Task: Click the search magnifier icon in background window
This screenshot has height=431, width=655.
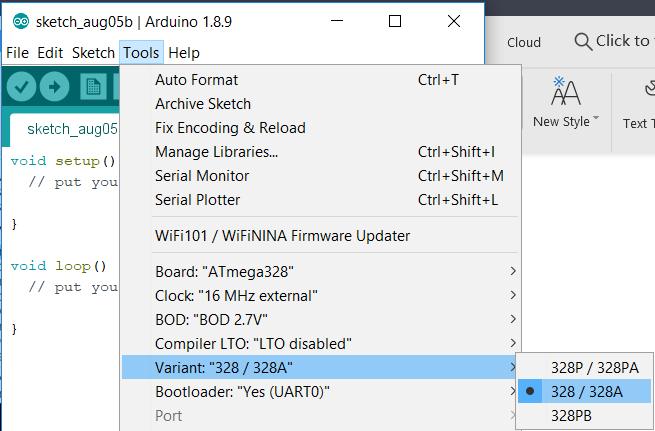Action: pyautogui.click(x=583, y=42)
